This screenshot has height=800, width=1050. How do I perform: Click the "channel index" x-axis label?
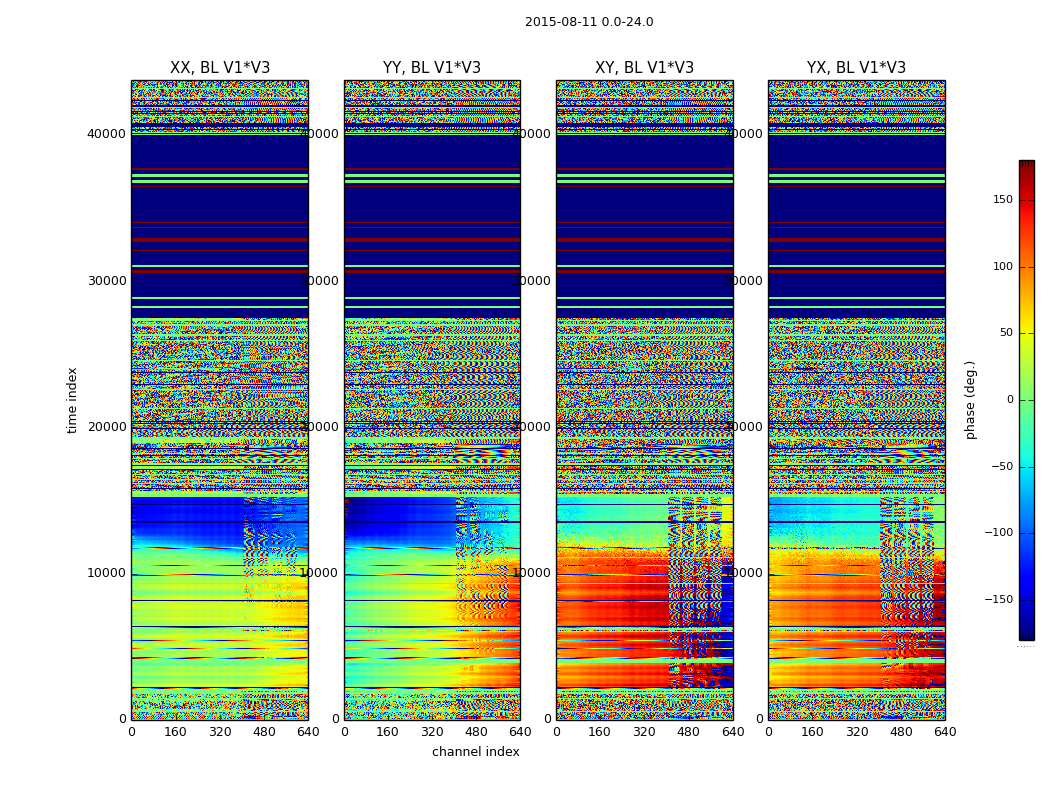(x=476, y=752)
